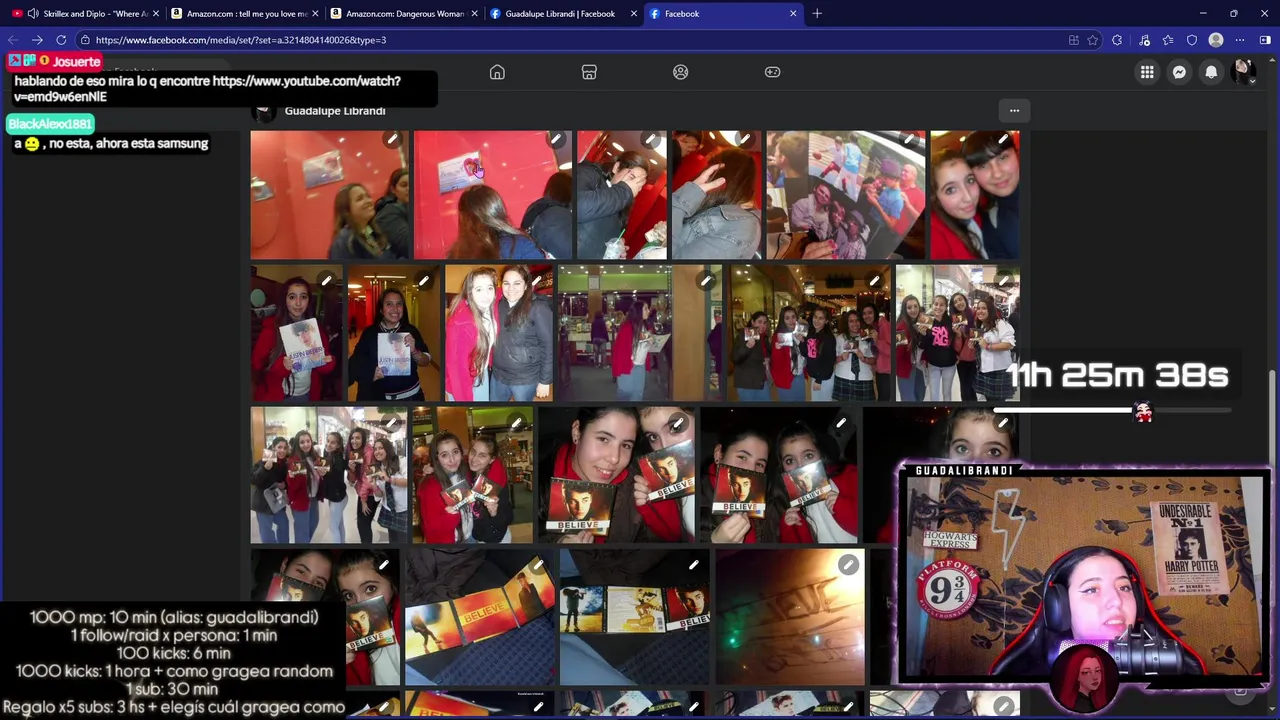This screenshot has height=720, width=1280.
Task: Switch to Amazon Dangerous Woman tab
Action: pos(403,14)
